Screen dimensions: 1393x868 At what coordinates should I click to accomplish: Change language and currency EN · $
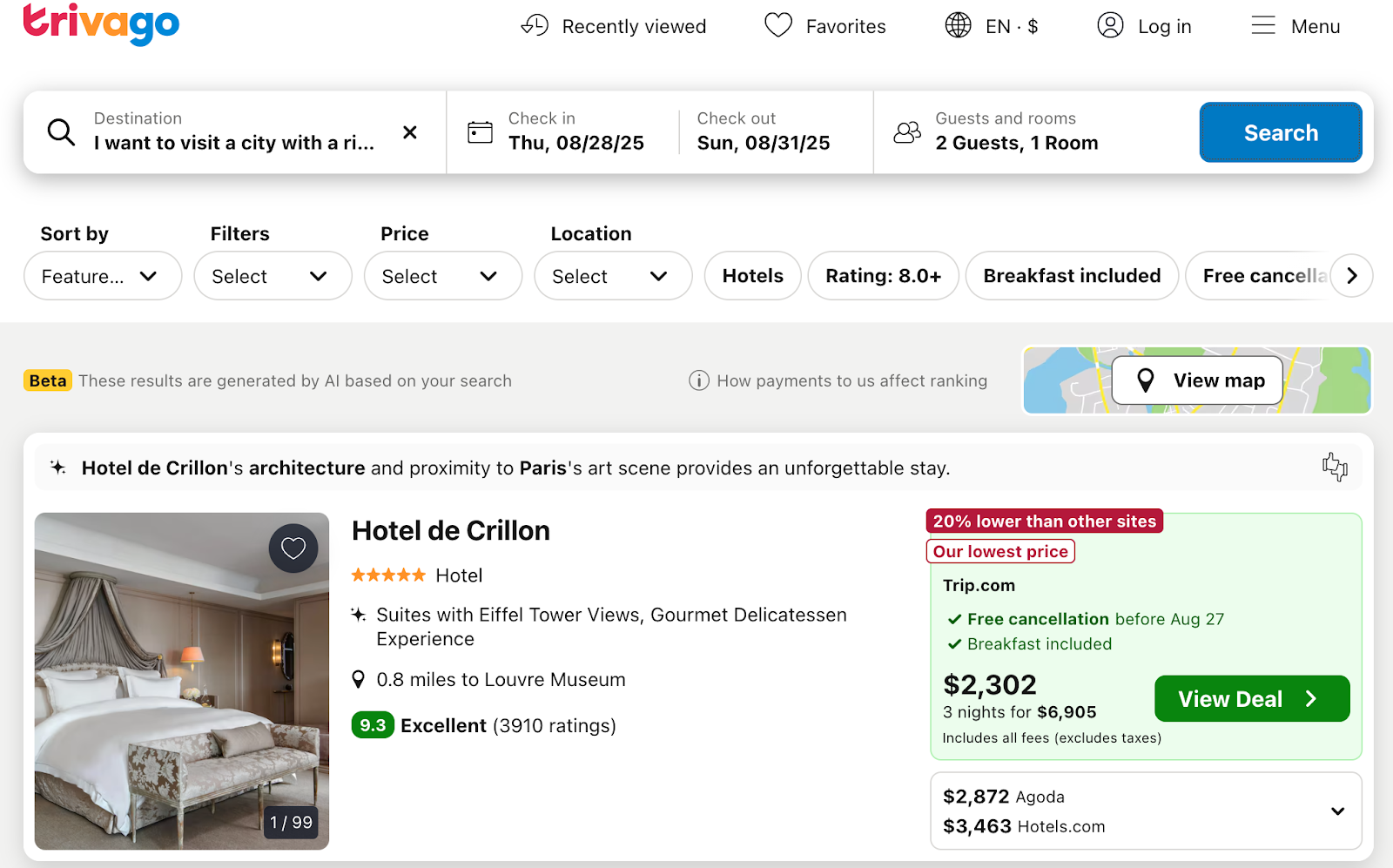point(992,26)
